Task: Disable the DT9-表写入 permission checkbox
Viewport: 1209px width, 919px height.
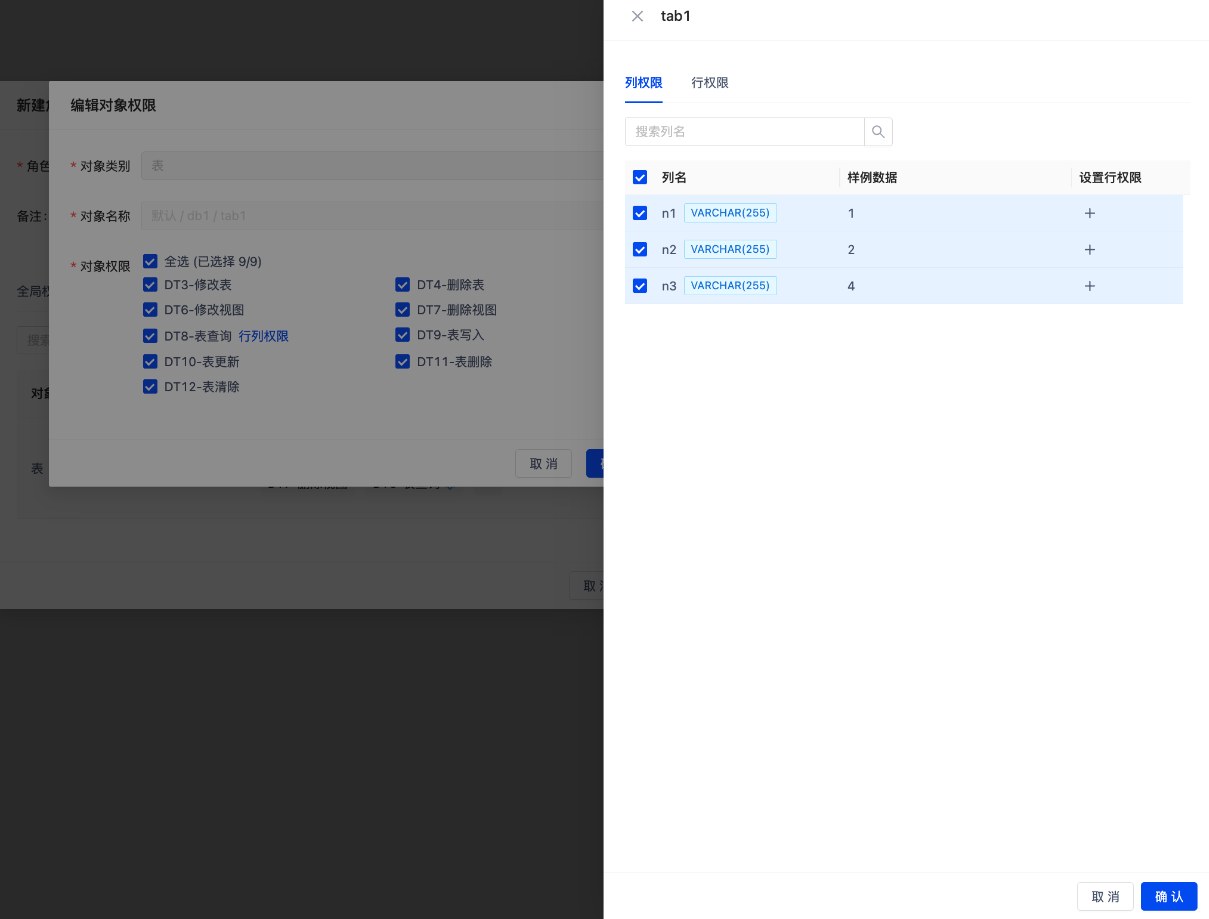Action: pos(403,335)
